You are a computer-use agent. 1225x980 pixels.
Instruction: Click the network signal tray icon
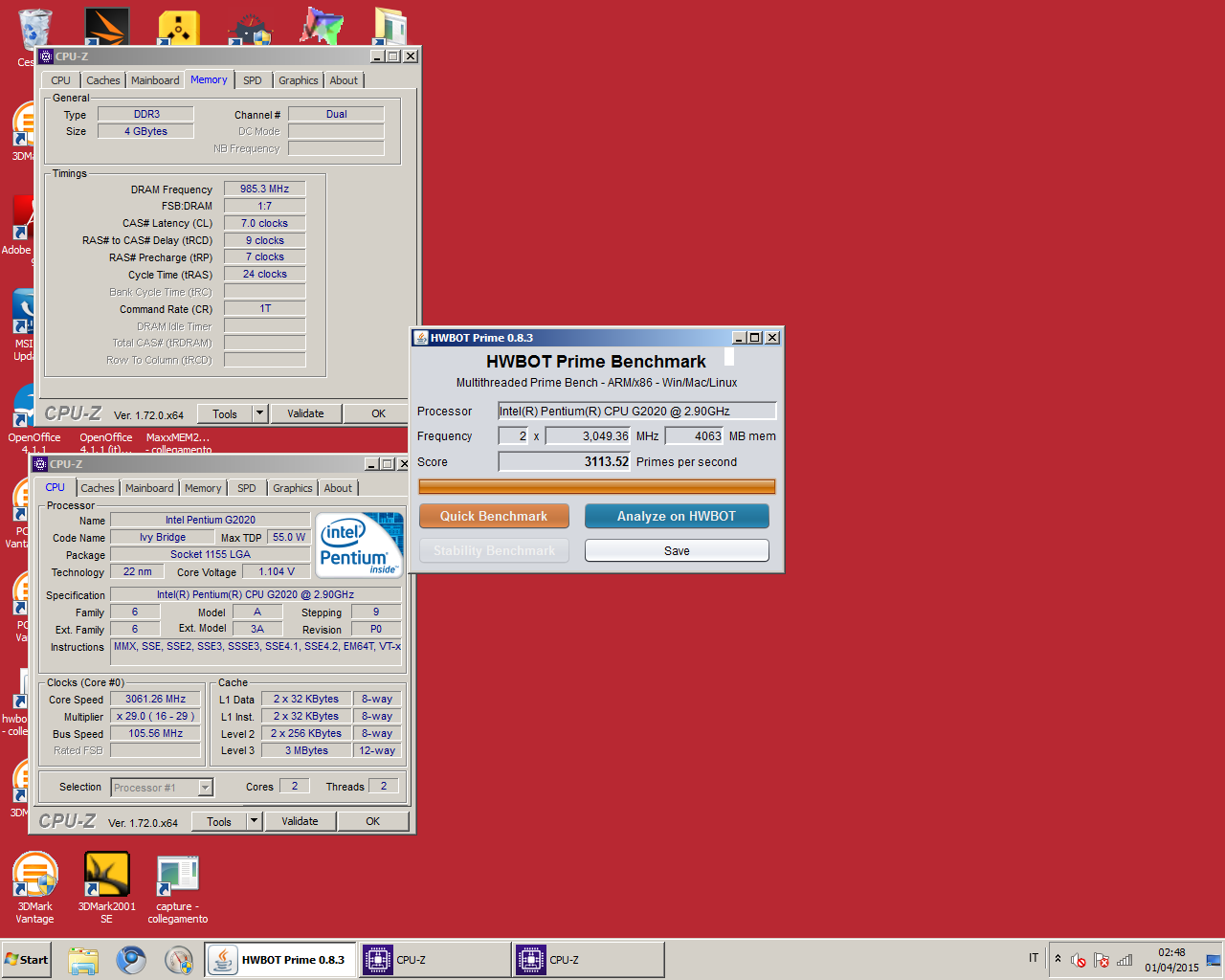tap(1125, 960)
